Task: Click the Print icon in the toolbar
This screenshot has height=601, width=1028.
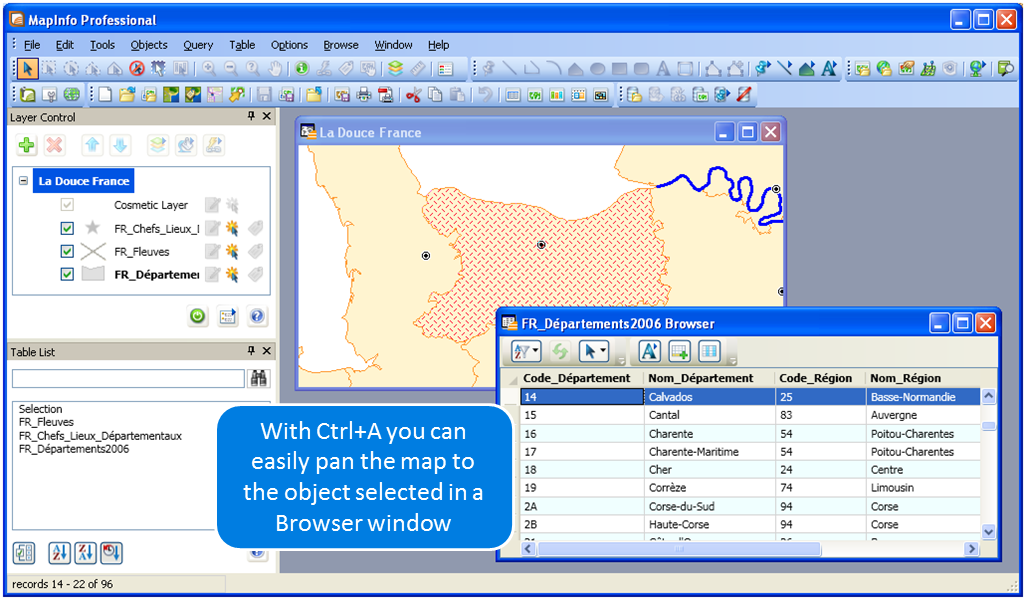Action: coord(364,94)
